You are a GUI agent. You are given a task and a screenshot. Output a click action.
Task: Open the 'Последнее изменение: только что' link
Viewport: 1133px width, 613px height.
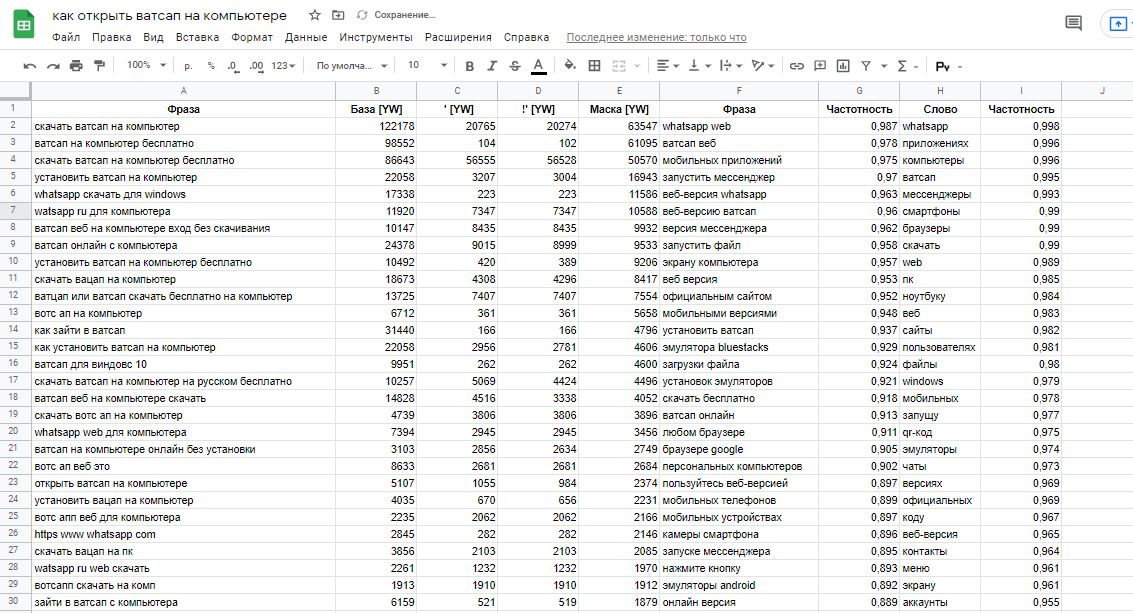[x=656, y=38]
